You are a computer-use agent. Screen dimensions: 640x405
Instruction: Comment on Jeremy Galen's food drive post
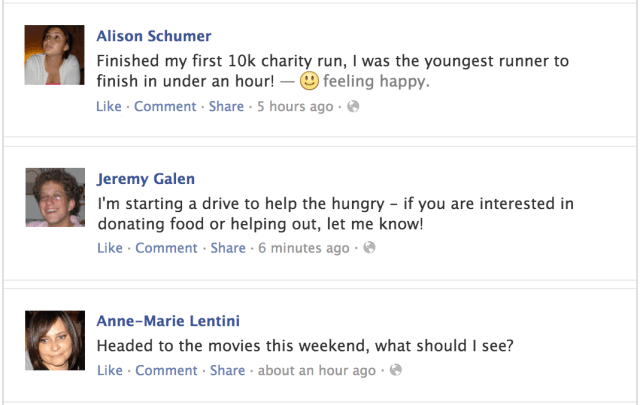coord(168,248)
